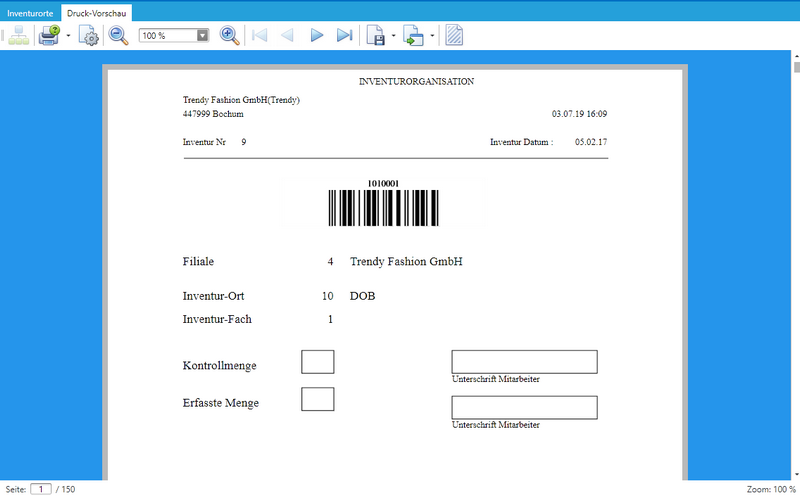Click the address 447999 Bochum
Image resolution: width=800 pixels, height=496 pixels.
click(213, 114)
